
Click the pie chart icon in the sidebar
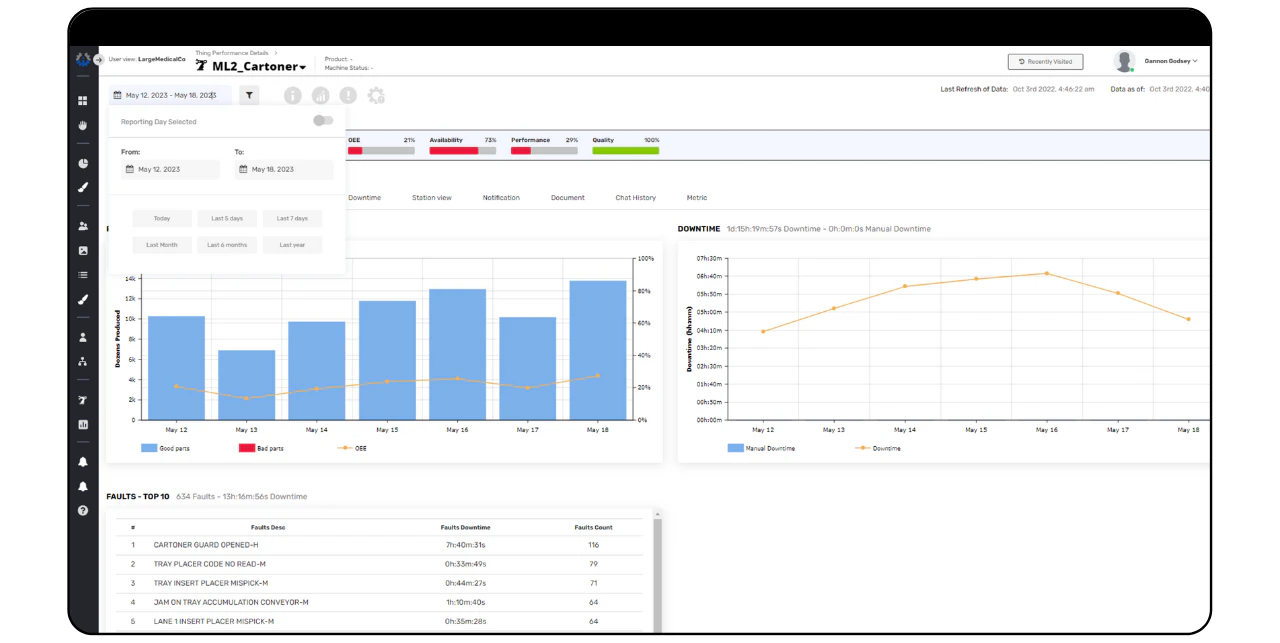point(83,163)
